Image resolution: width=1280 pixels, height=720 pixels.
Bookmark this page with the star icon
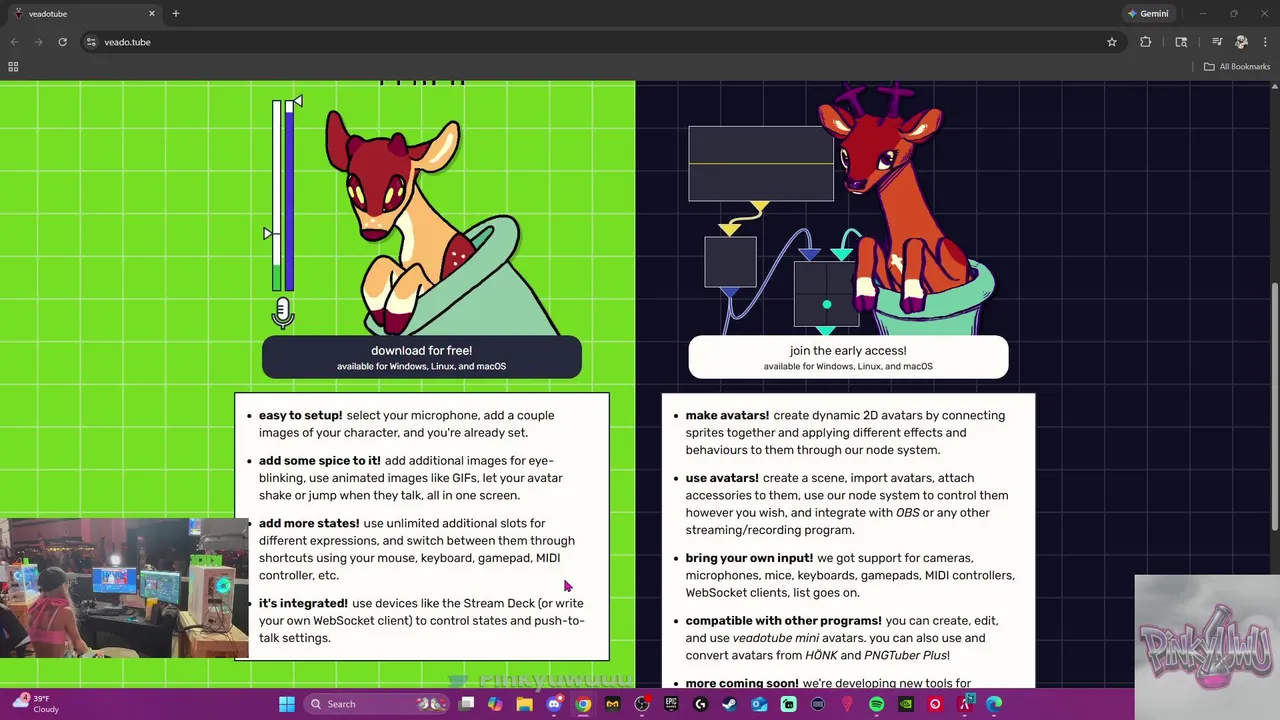click(1111, 42)
